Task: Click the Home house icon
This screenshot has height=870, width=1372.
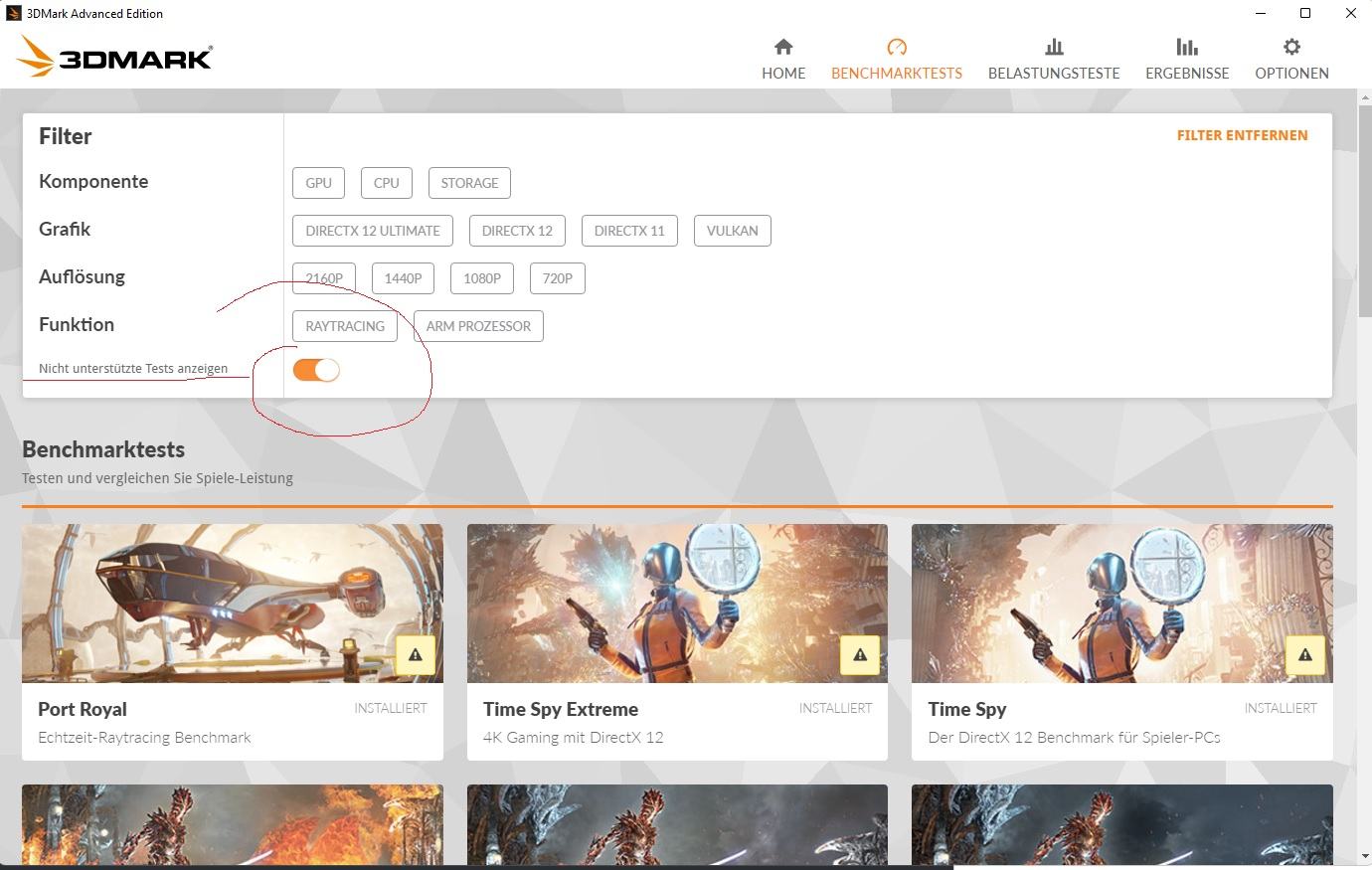Action: 783,47
